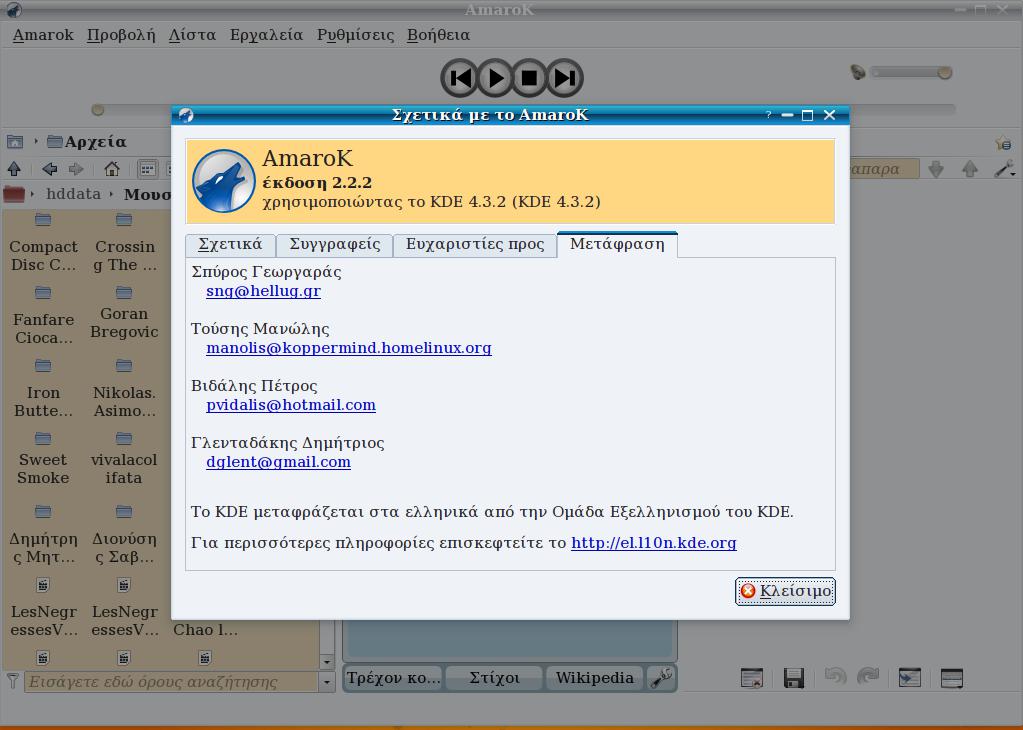
Task: Skip to next track in Amarok
Action: (564, 78)
